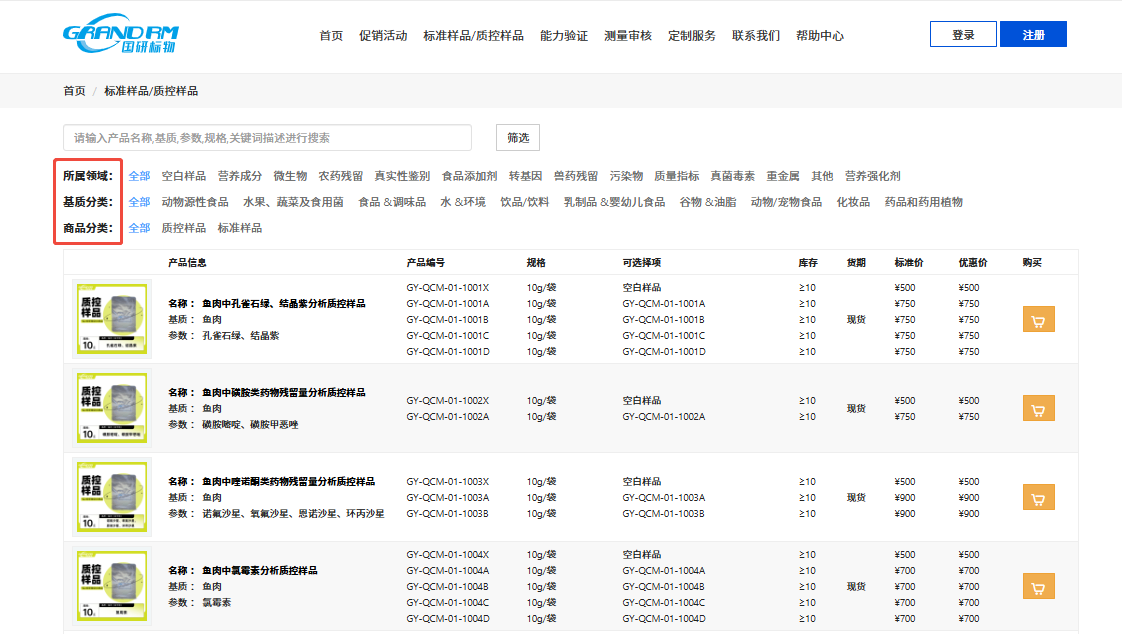
Task: Filter by 农药残留 field category
Action: 340,176
